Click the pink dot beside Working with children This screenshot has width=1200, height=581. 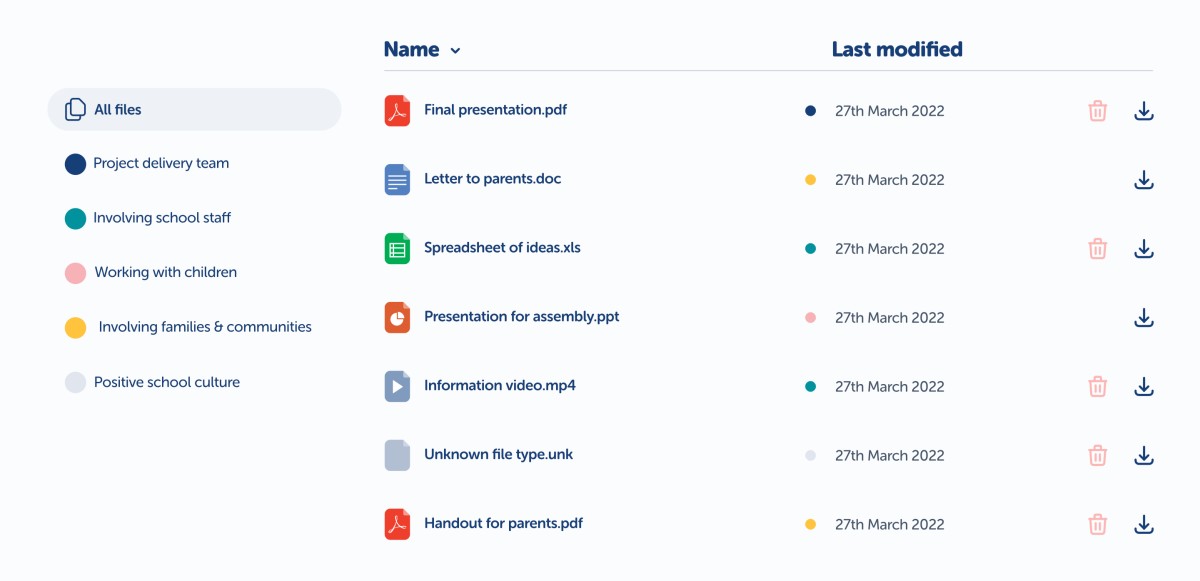point(75,272)
